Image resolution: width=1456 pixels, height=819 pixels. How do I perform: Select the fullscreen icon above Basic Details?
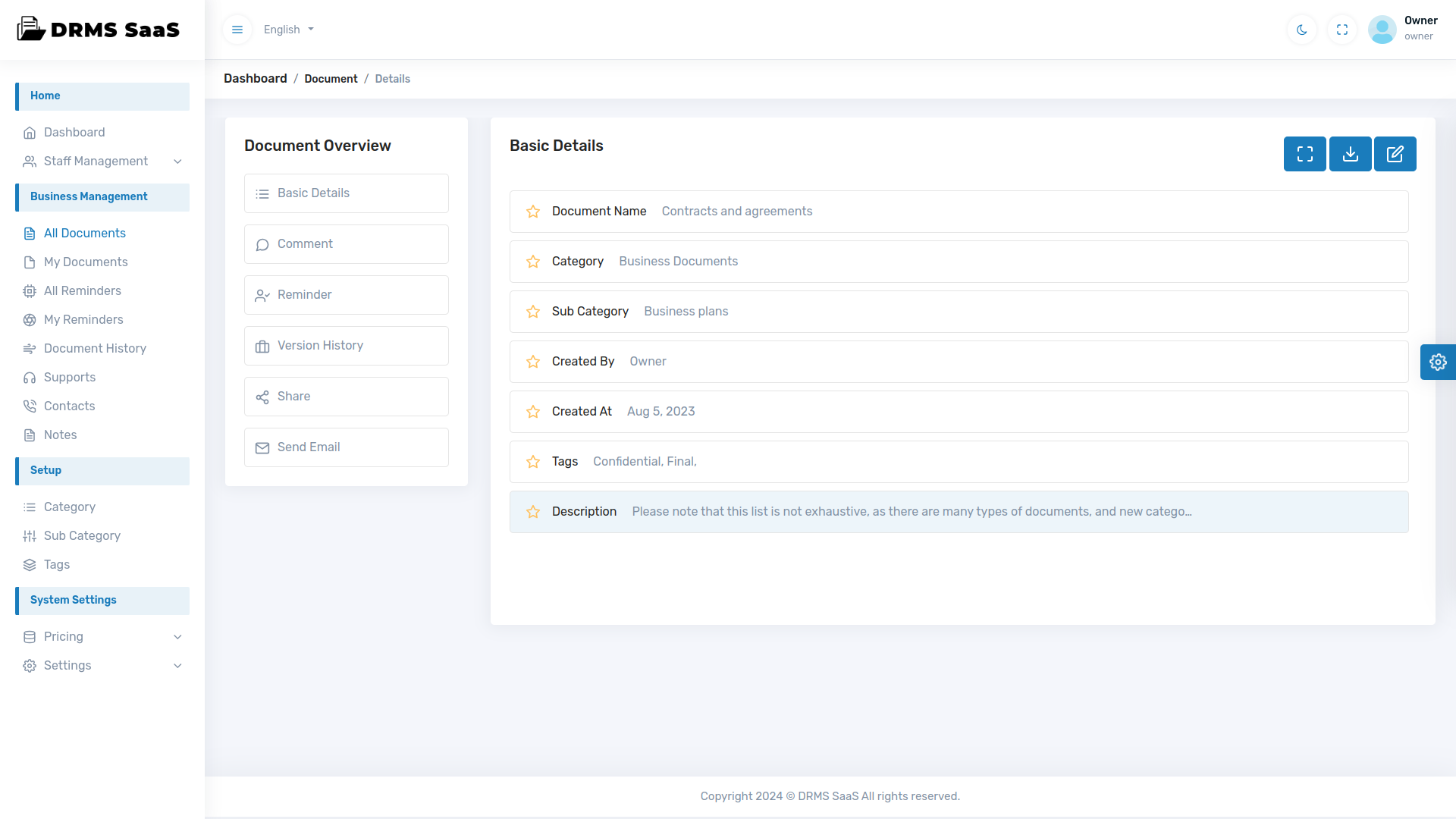(1305, 154)
